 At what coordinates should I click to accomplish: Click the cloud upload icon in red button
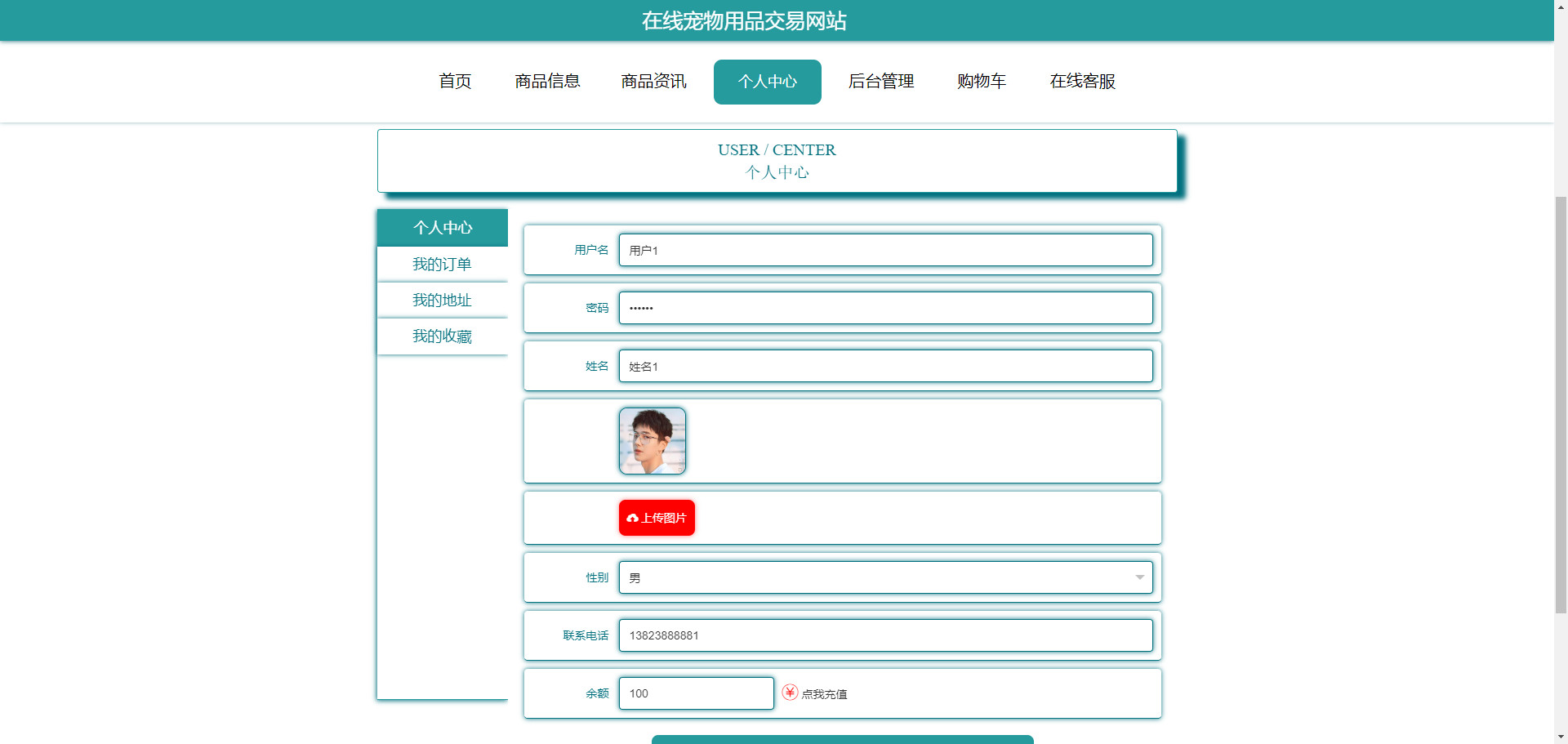(x=632, y=519)
